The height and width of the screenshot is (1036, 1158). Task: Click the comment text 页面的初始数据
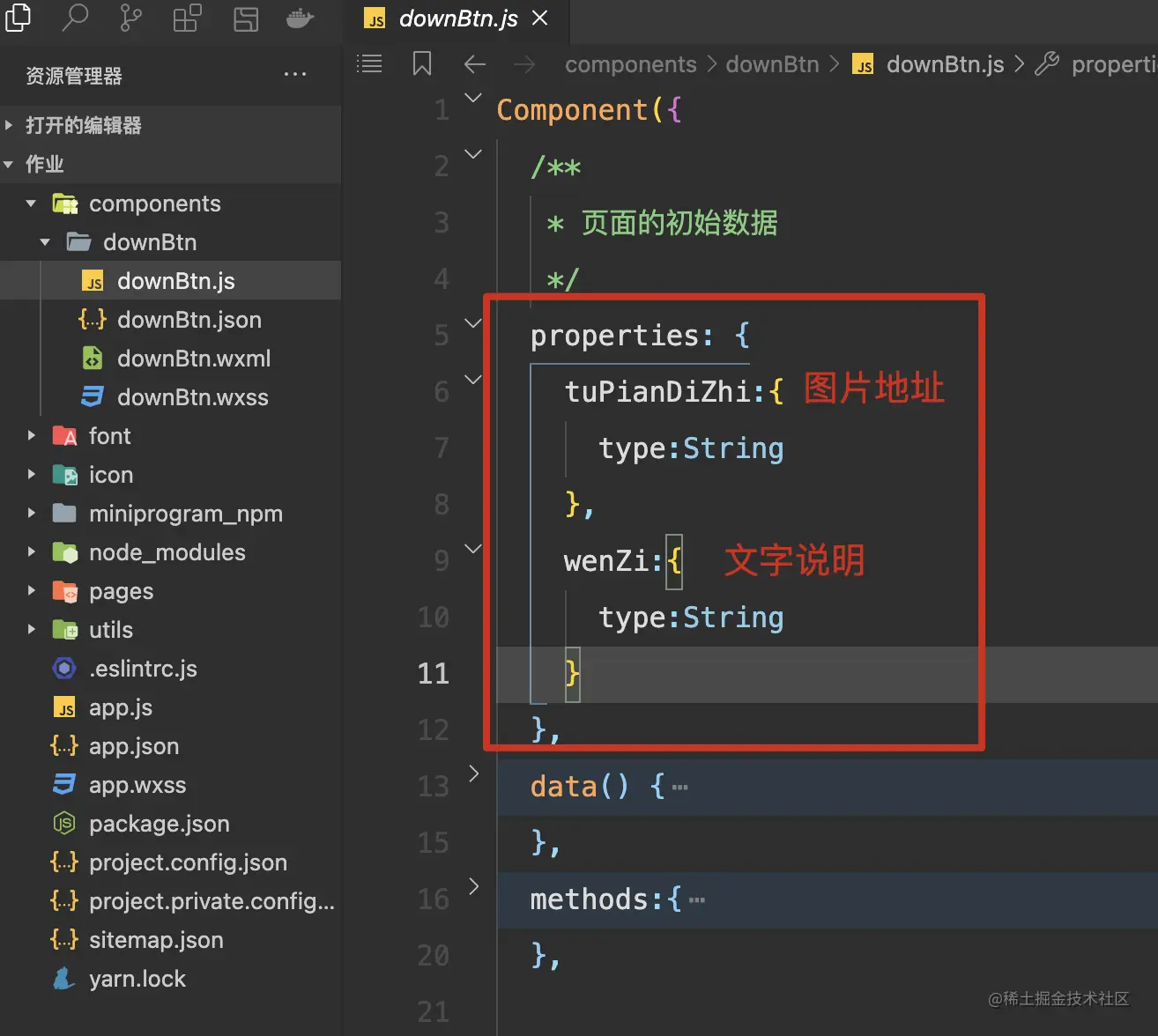[679, 223]
